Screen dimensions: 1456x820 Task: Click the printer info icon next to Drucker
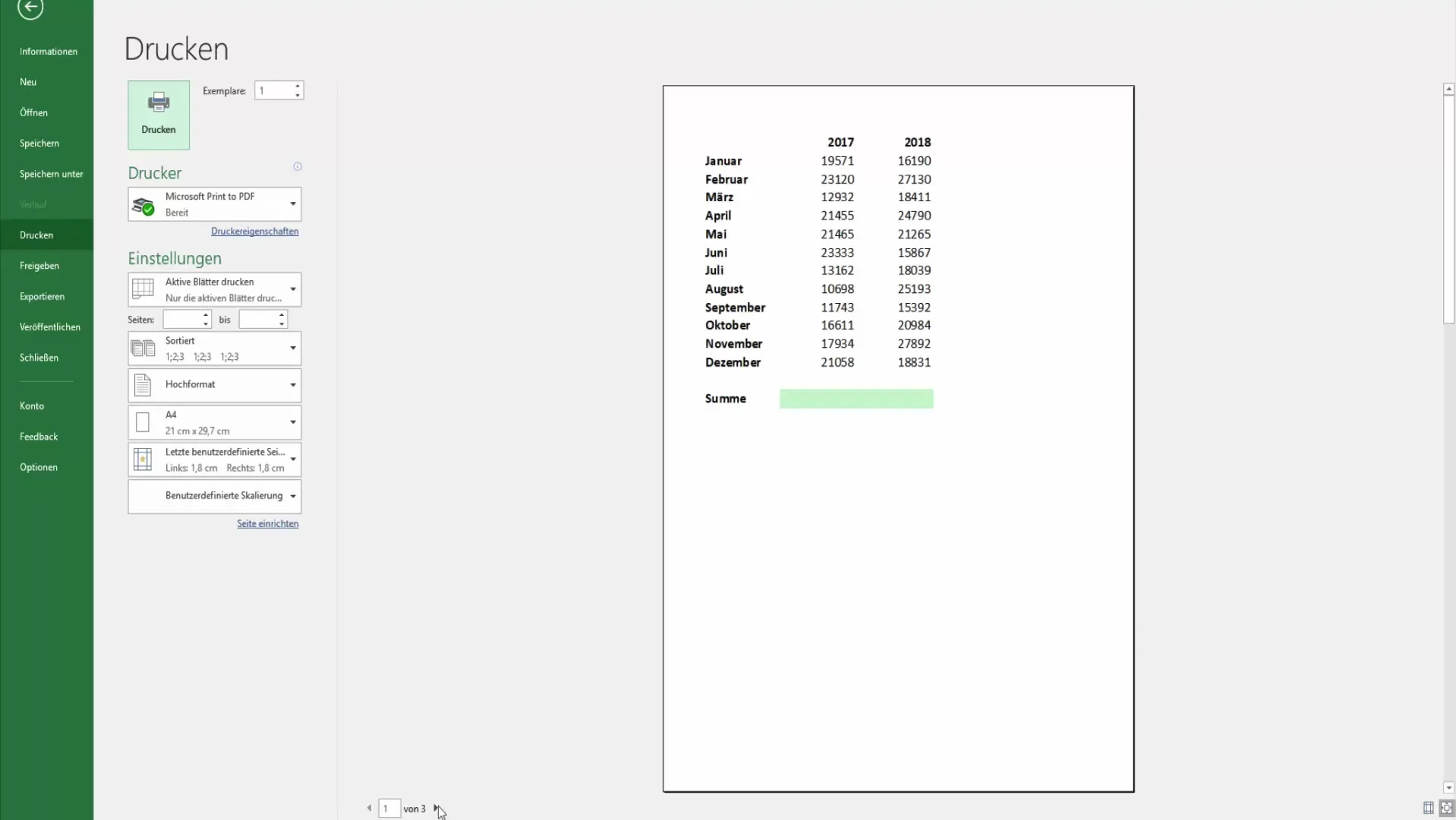click(x=298, y=166)
